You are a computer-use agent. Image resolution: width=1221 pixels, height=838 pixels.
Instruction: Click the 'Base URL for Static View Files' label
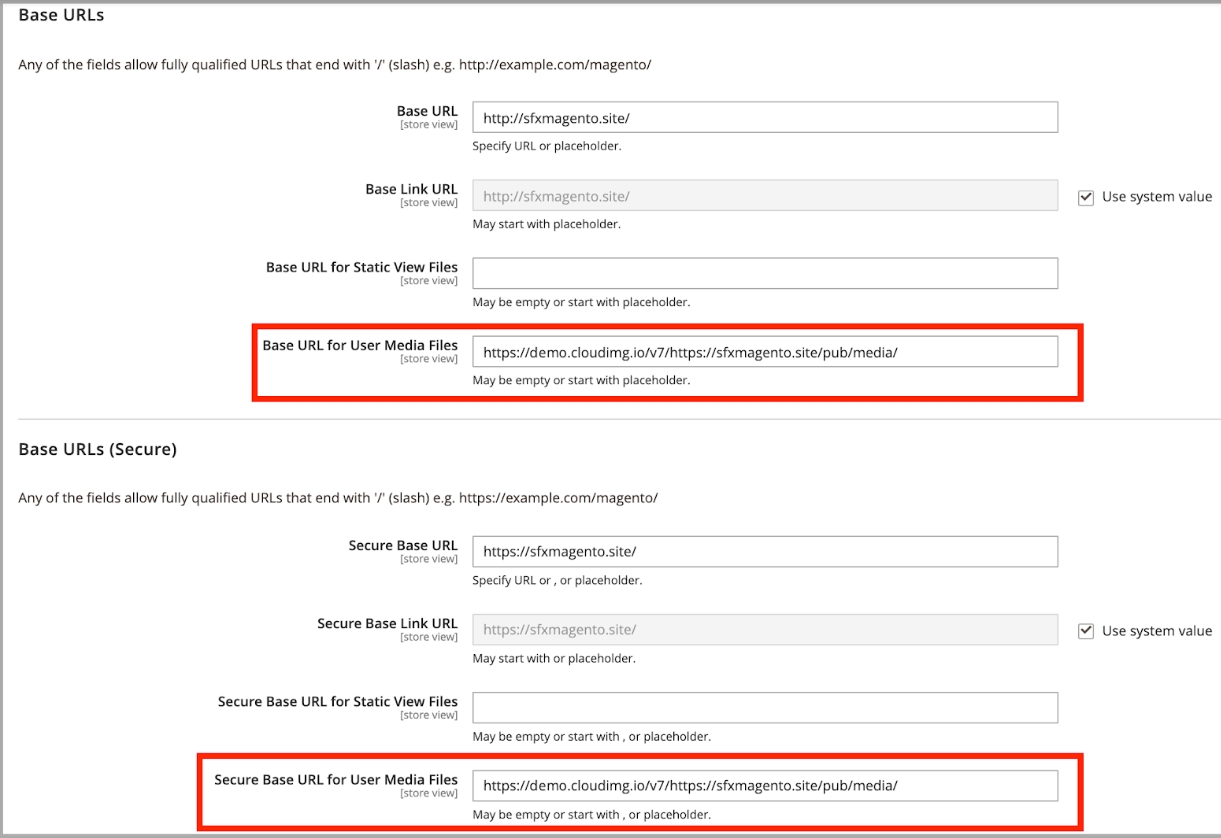coord(361,267)
